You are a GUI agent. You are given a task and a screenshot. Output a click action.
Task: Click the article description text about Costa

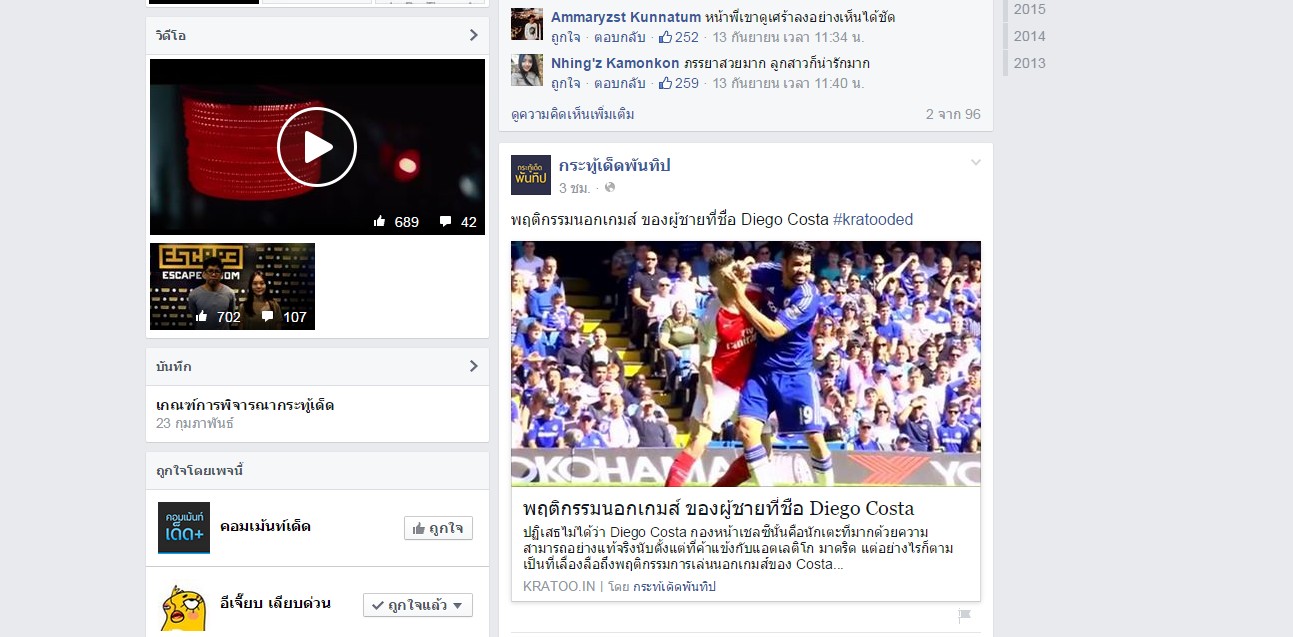(x=738, y=549)
